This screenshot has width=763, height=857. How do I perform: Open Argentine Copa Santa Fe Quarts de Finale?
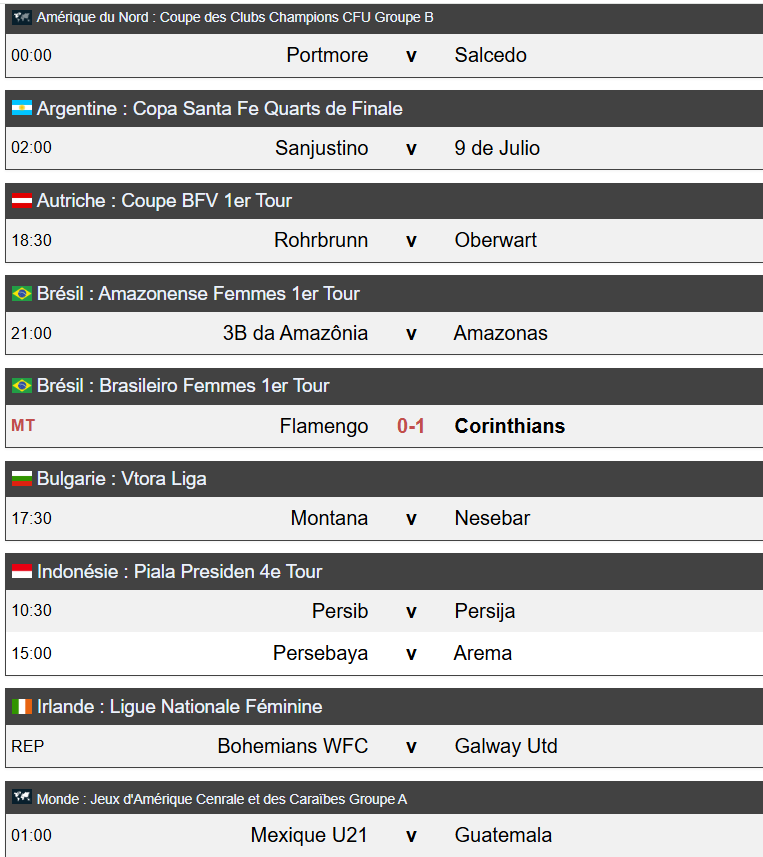coord(220,108)
